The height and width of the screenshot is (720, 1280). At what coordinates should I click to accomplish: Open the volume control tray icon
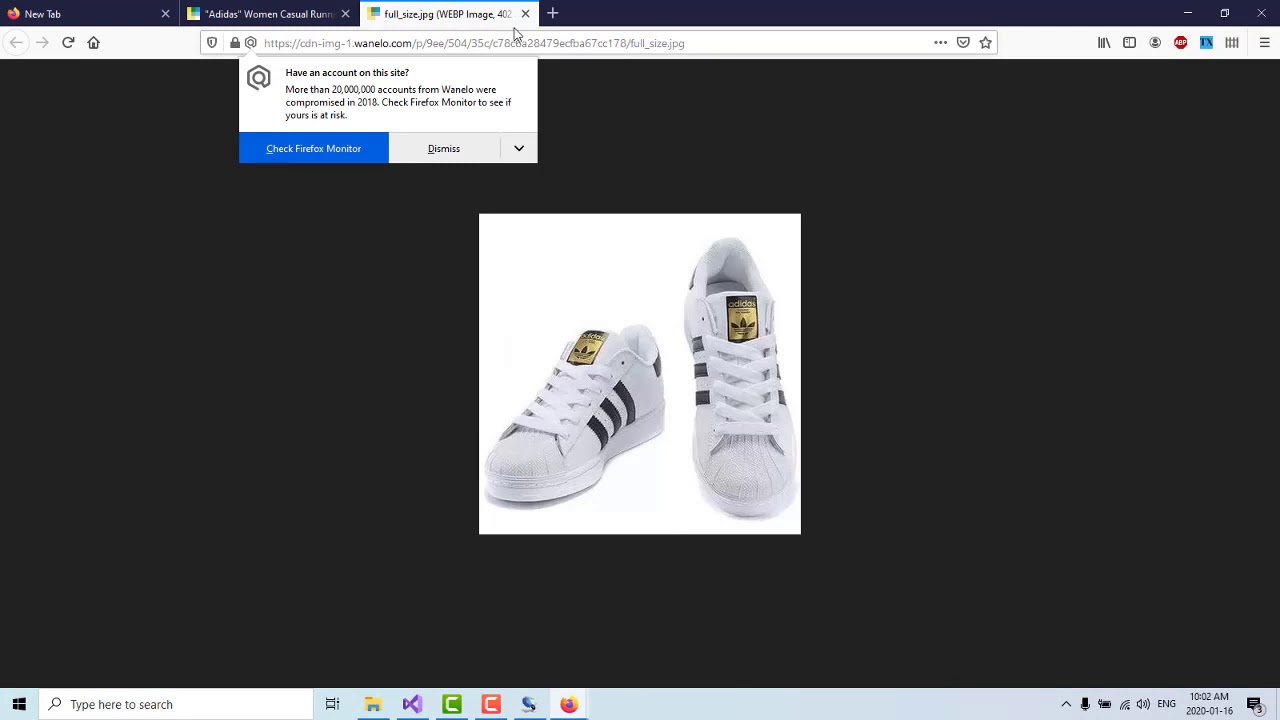pos(1143,704)
